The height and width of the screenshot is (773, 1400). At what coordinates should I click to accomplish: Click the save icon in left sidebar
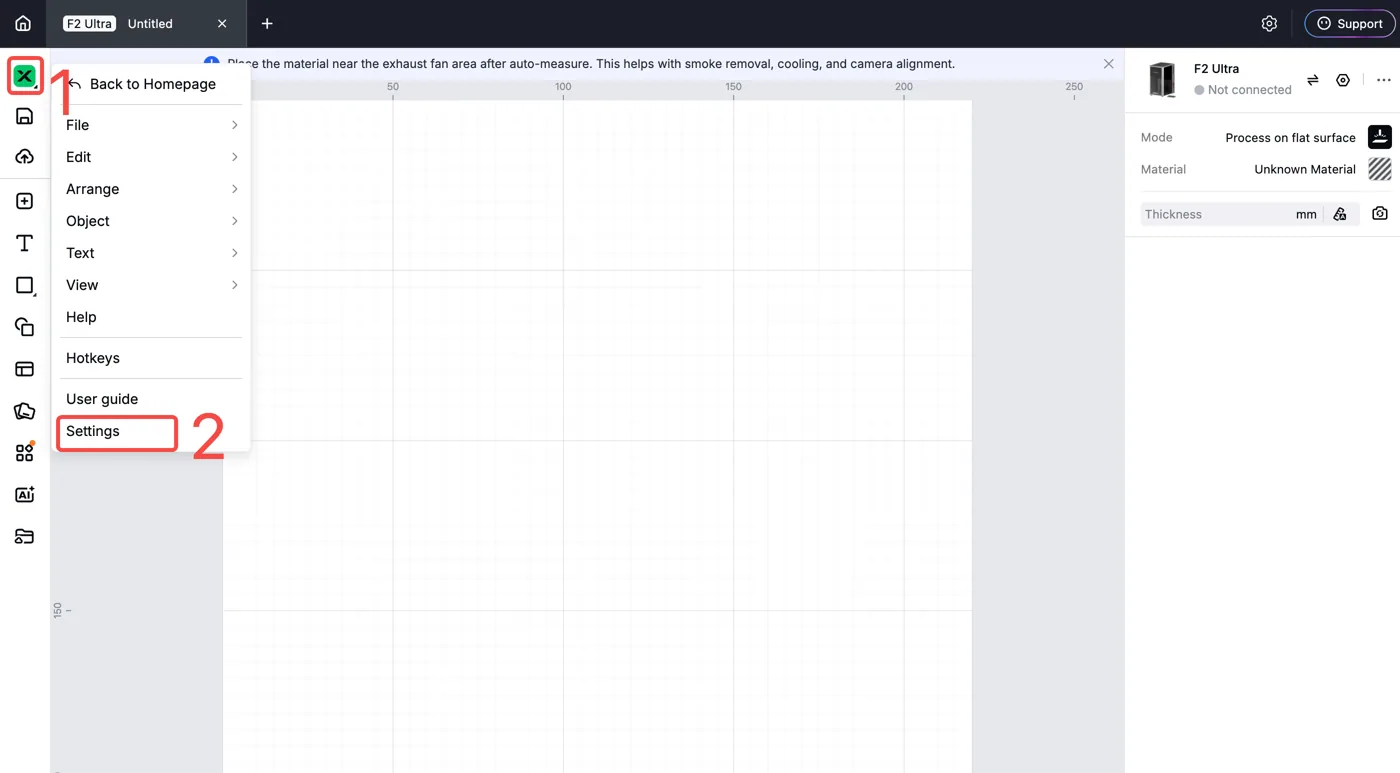tap(24, 116)
